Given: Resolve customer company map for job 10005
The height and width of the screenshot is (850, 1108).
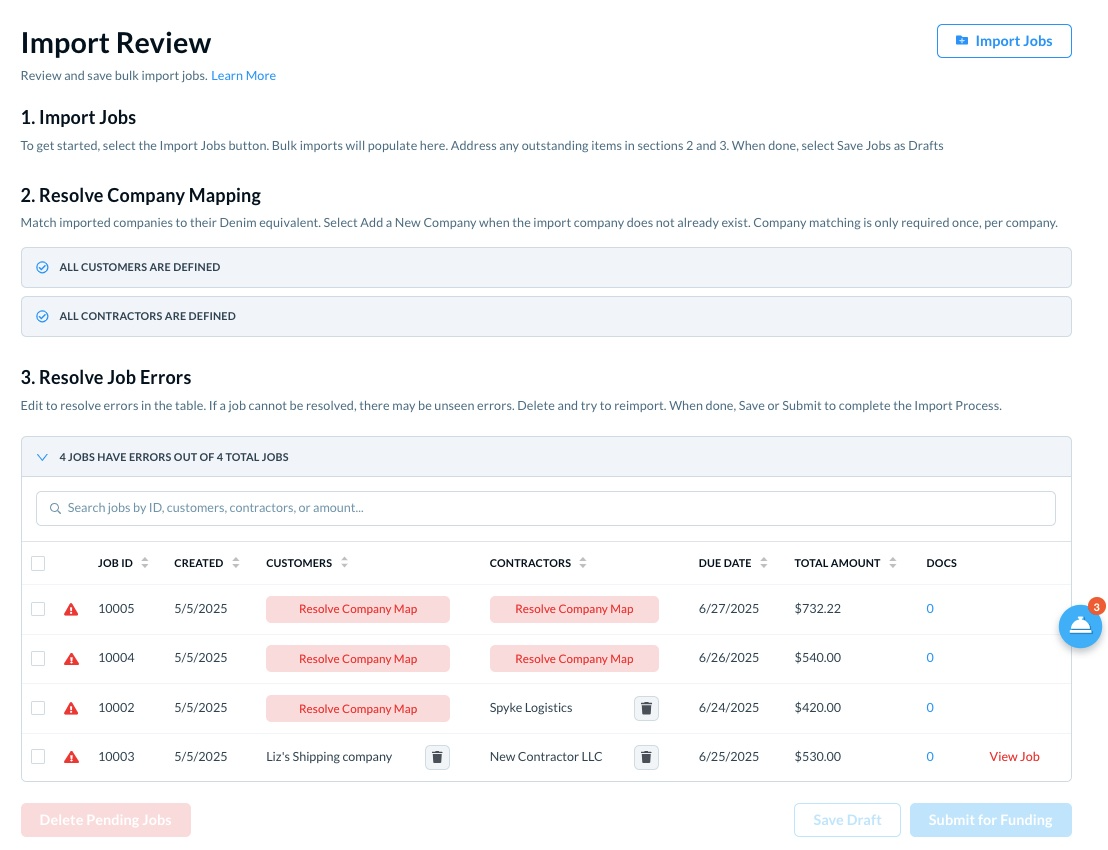Looking at the screenshot, I should point(357,609).
